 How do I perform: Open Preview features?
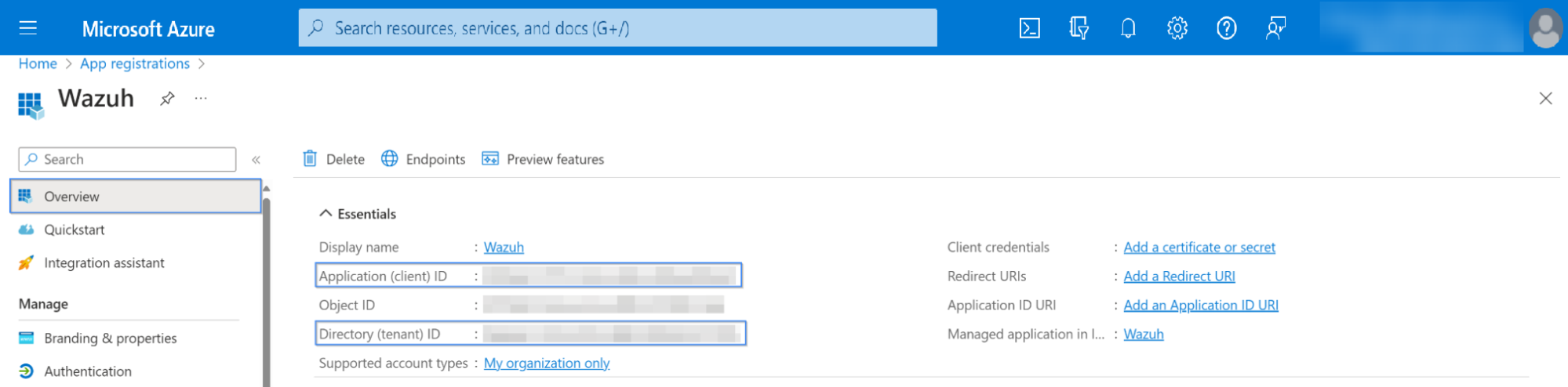coord(544,159)
